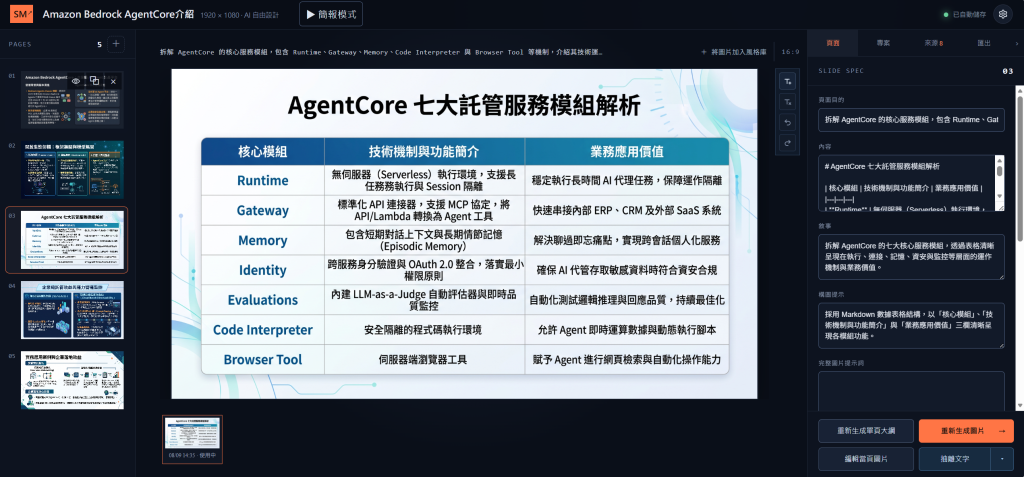The image size is (1024, 477).
Task: Click the redo arrow icon
Action: pos(788,142)
